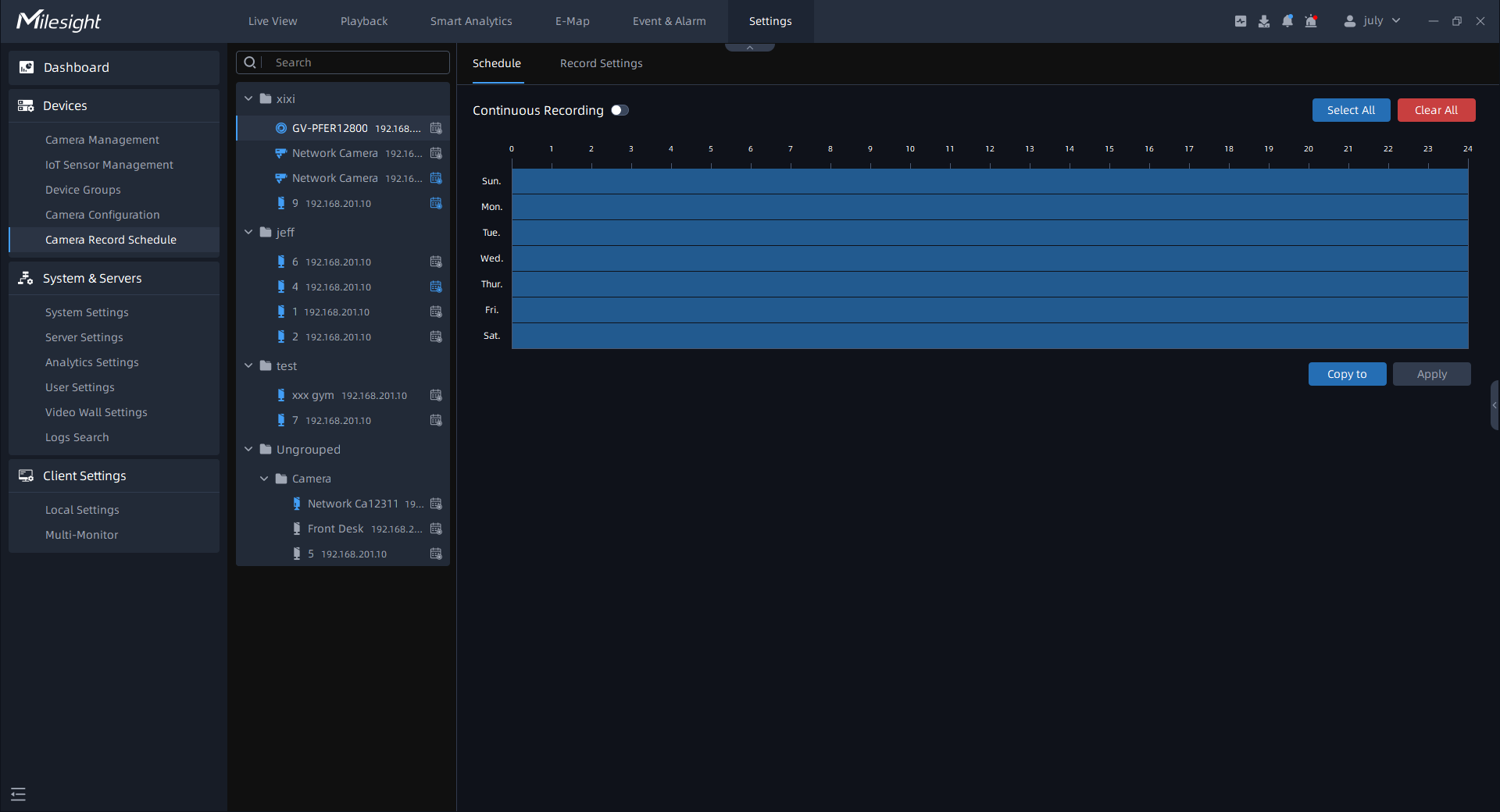Open the download manager icon

click(x=1264, y=21)
